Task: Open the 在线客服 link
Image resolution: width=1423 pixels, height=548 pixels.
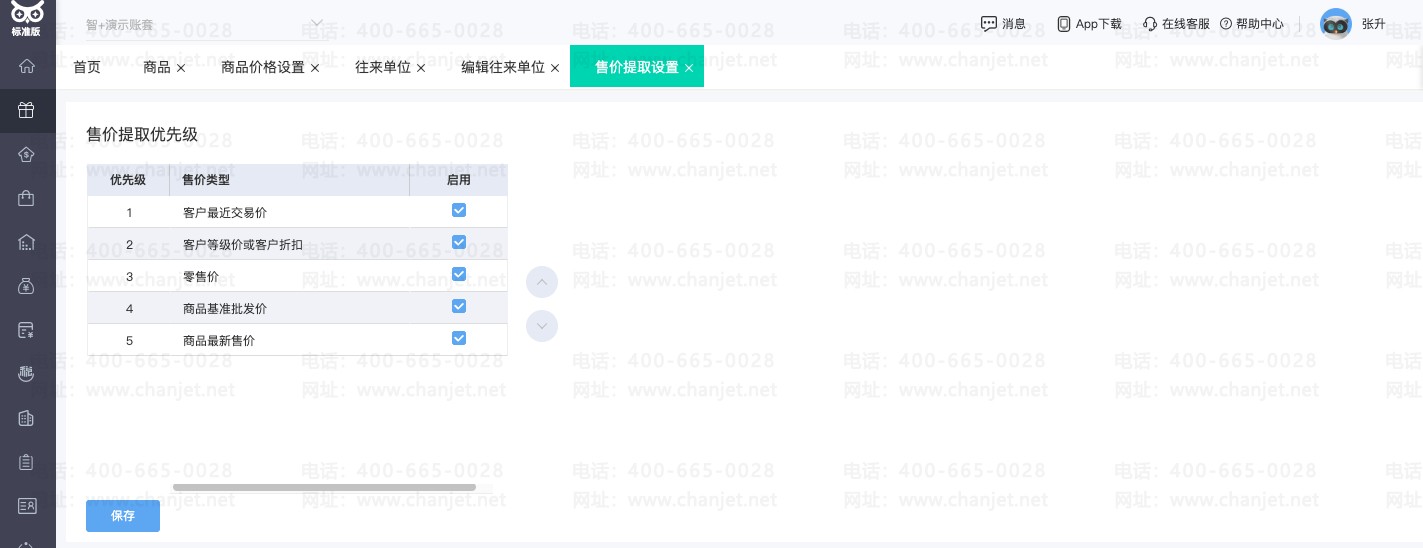Action: pos(1186,23)
